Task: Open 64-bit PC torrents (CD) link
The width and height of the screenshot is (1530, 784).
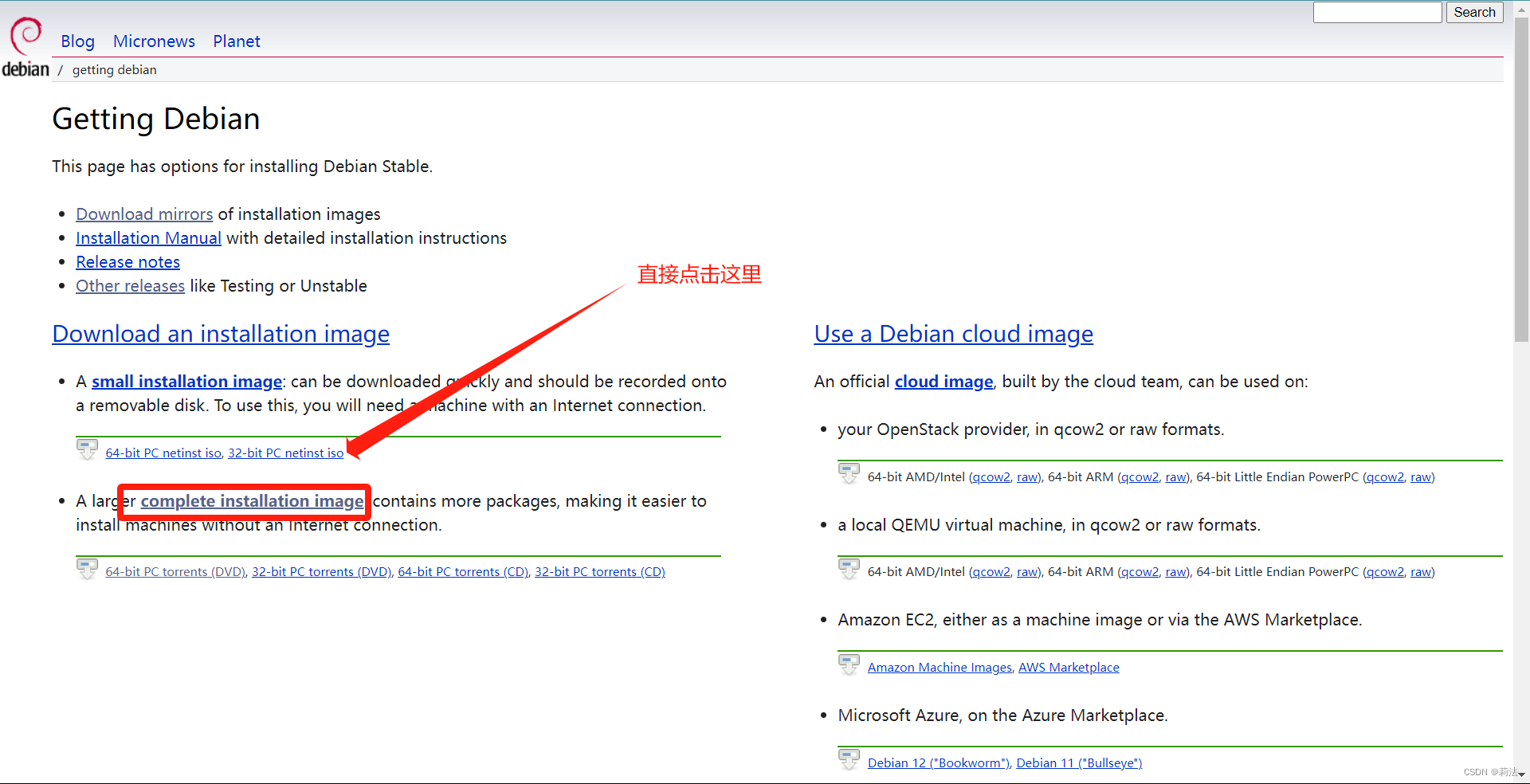Action: (x=463, y=572)
